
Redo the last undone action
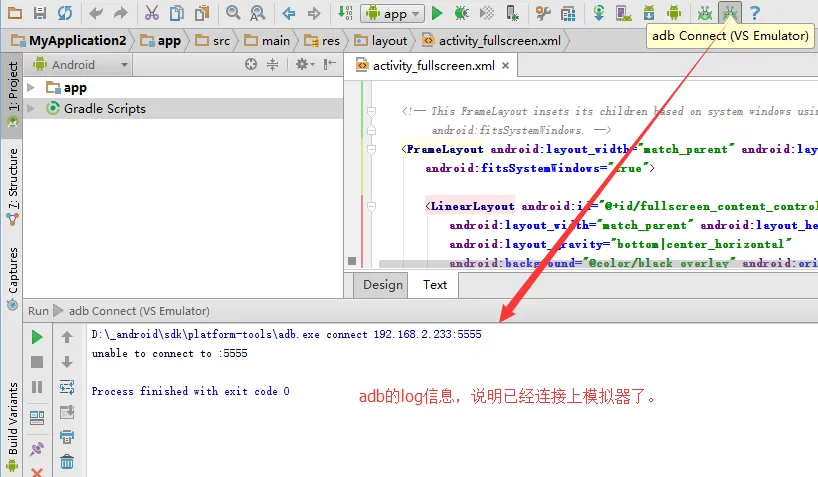121,13
